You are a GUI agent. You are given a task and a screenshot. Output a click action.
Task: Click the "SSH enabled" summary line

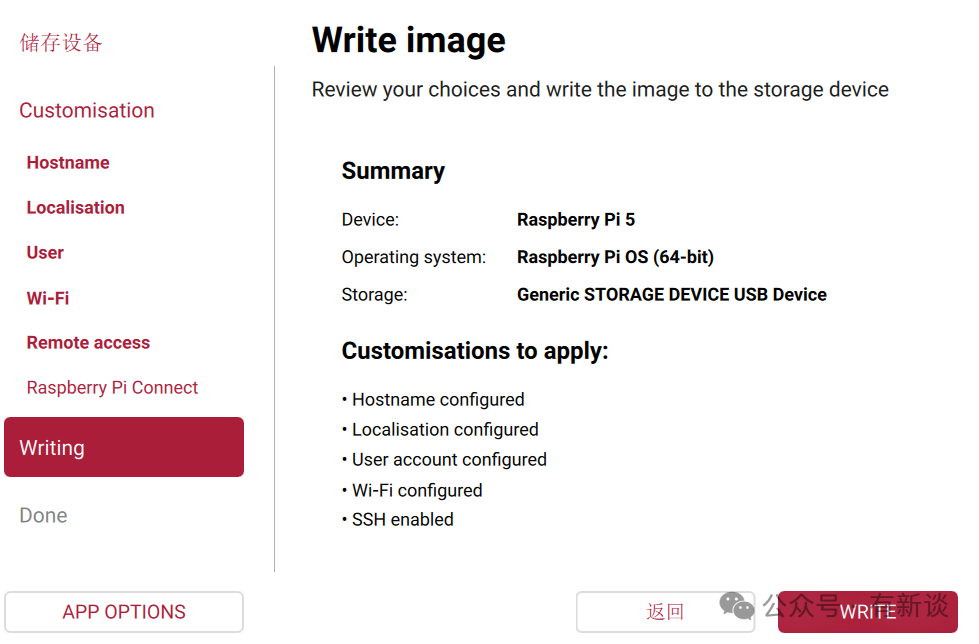point(403,520)
